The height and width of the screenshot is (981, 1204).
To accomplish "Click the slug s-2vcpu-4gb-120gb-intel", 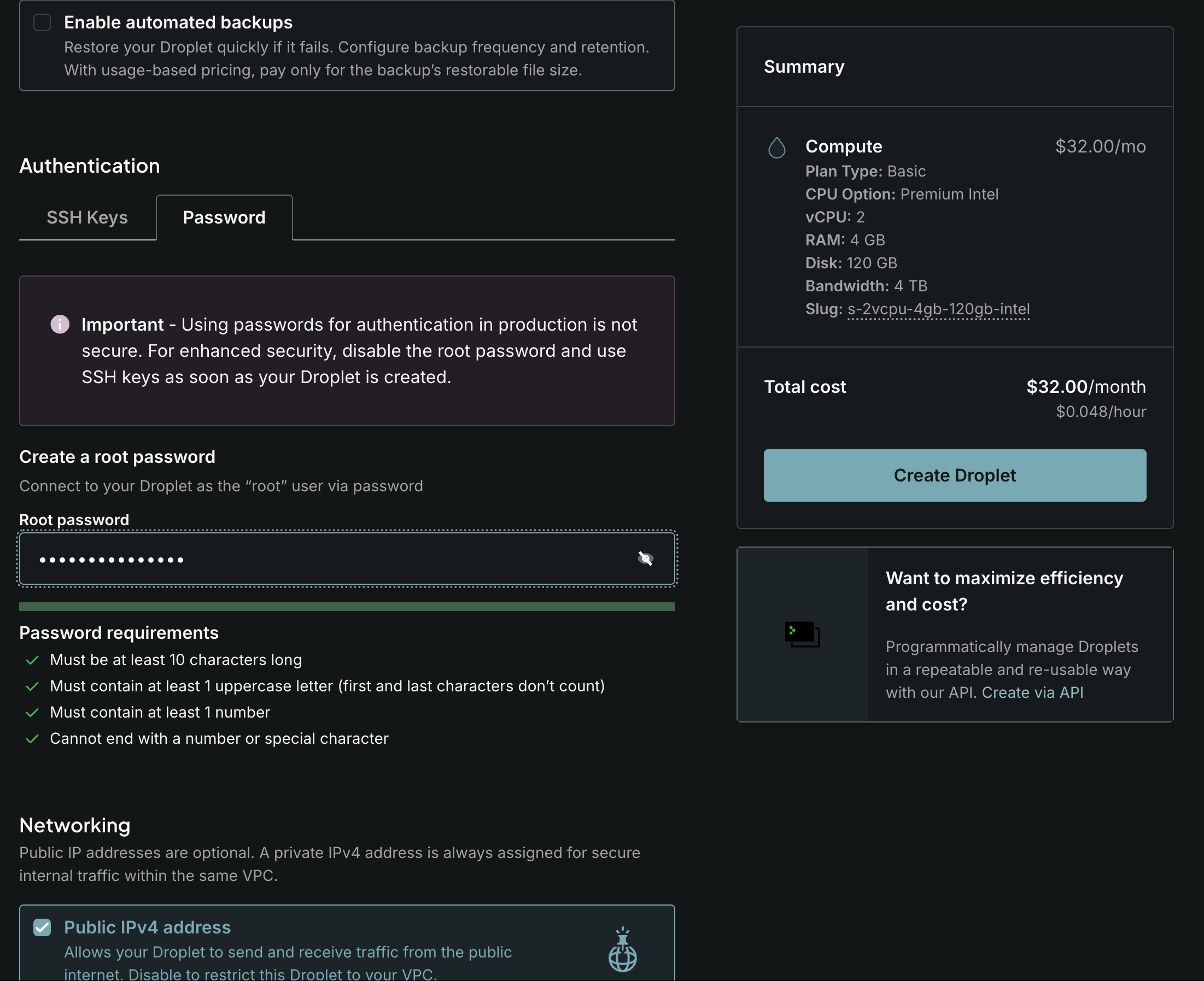I will click(938, 309).
